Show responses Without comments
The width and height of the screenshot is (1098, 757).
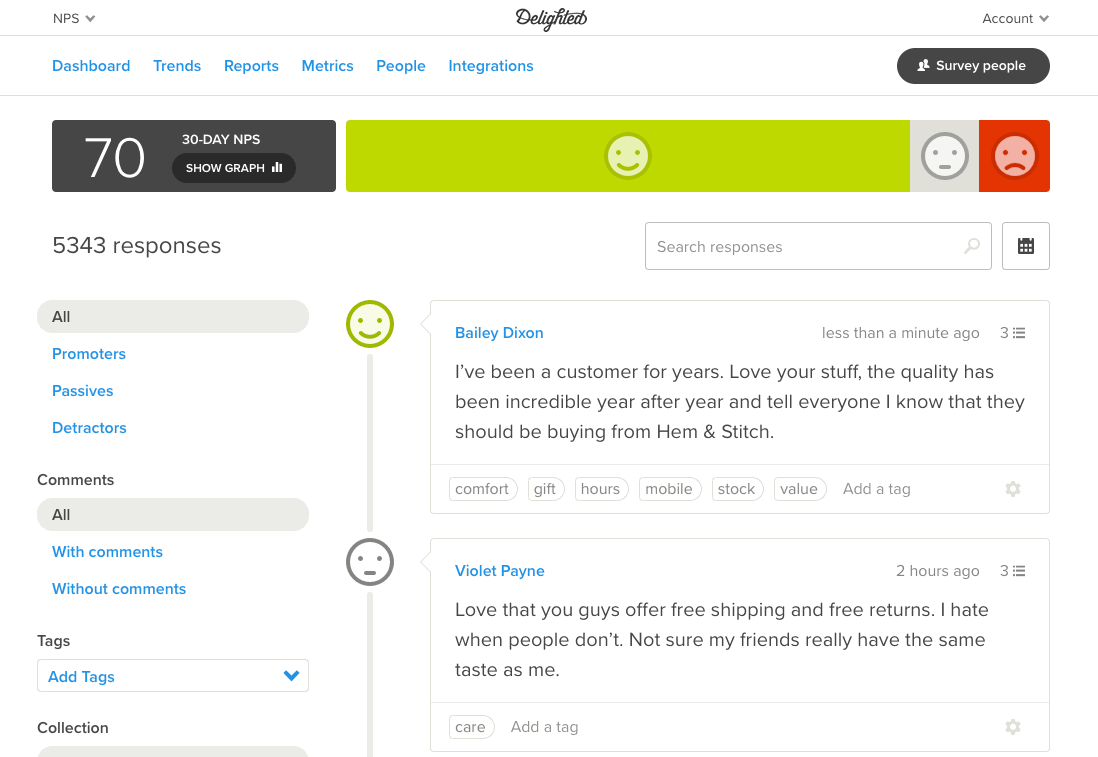(119, 589)
